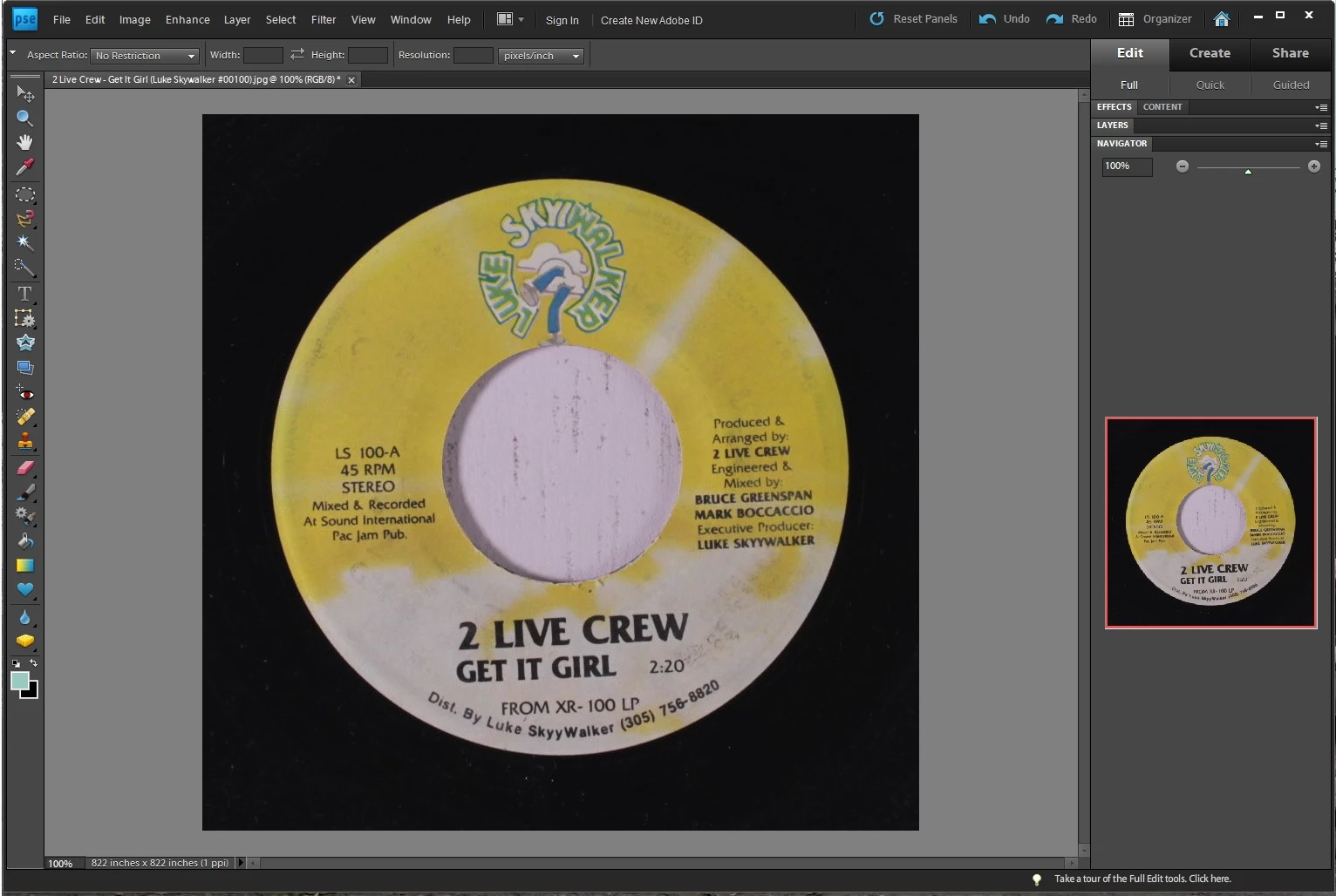Open the Filter menu
This screenshot has height=896, width=1336.
[x=324, y=19]
